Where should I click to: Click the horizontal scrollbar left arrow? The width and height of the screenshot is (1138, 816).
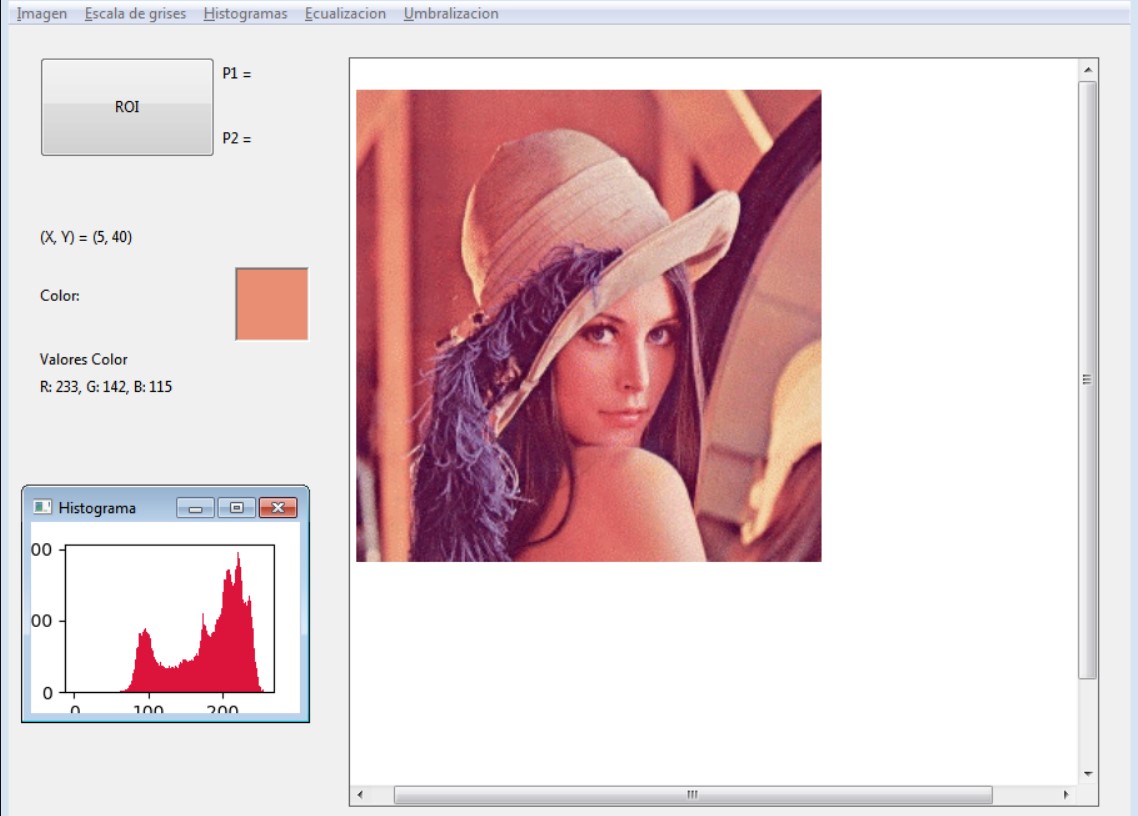click(x=360, y=794)
